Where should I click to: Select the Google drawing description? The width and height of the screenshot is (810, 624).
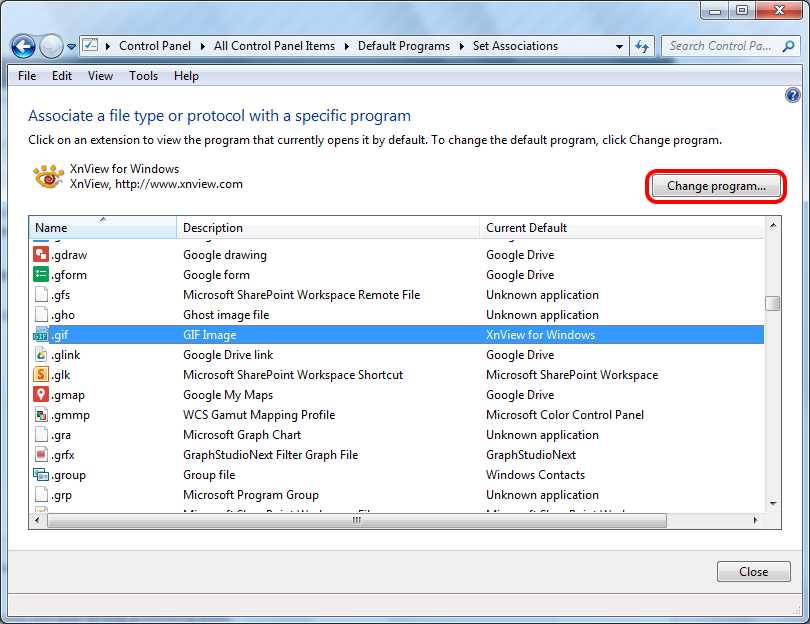pyautogui.click(x=225, y=255)
